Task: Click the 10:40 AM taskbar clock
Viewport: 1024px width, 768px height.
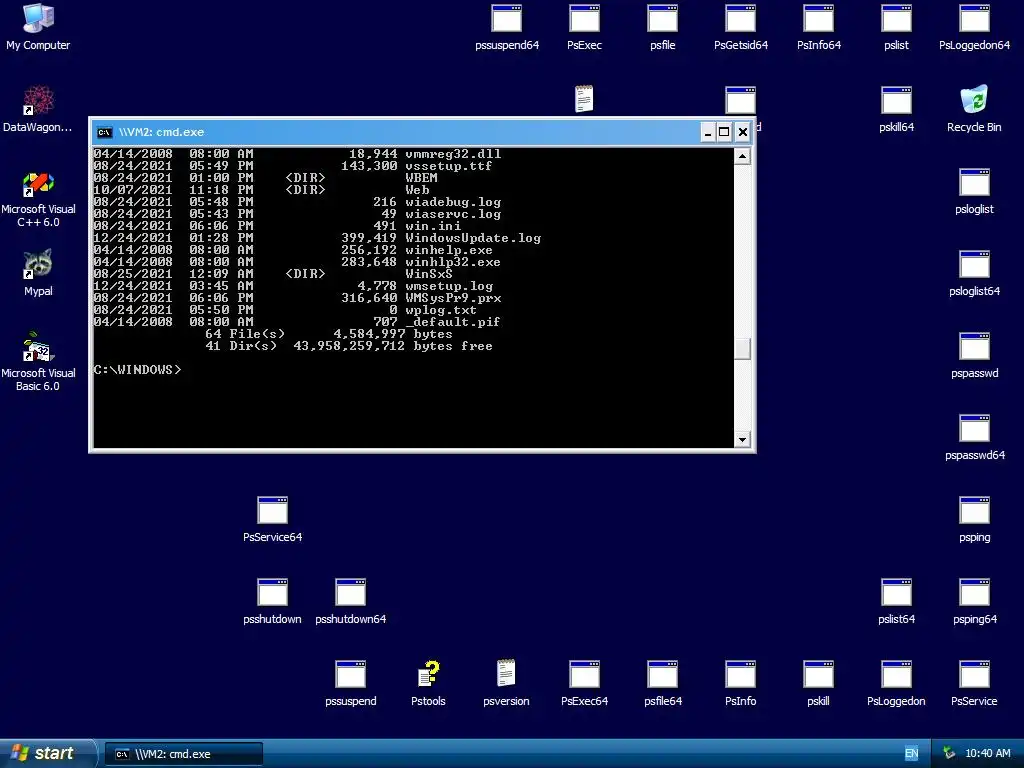Action: [x=987, y=753]
